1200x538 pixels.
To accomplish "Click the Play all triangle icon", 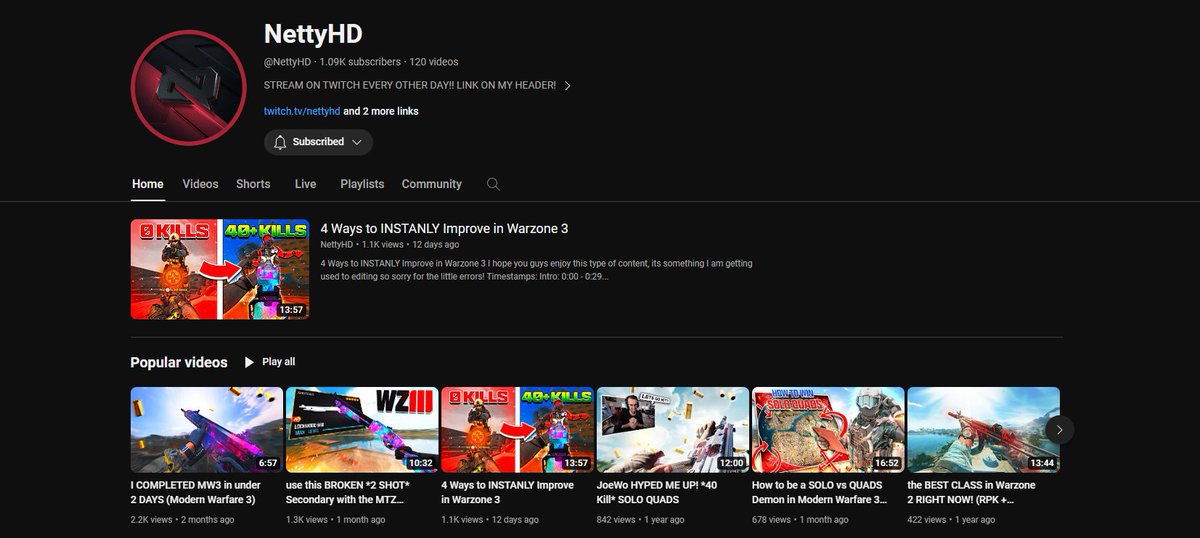I will tap(250, 362).
